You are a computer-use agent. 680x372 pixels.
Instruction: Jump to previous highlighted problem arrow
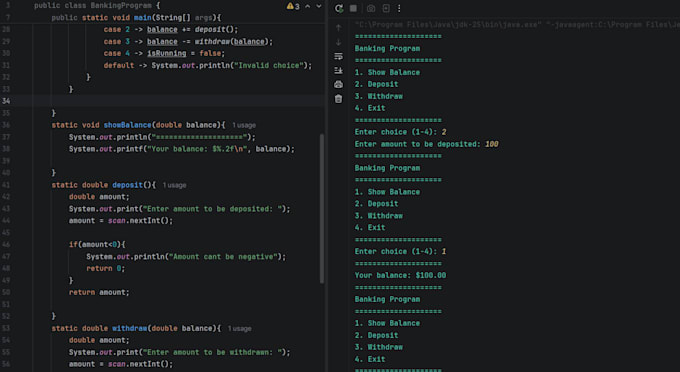307,6
